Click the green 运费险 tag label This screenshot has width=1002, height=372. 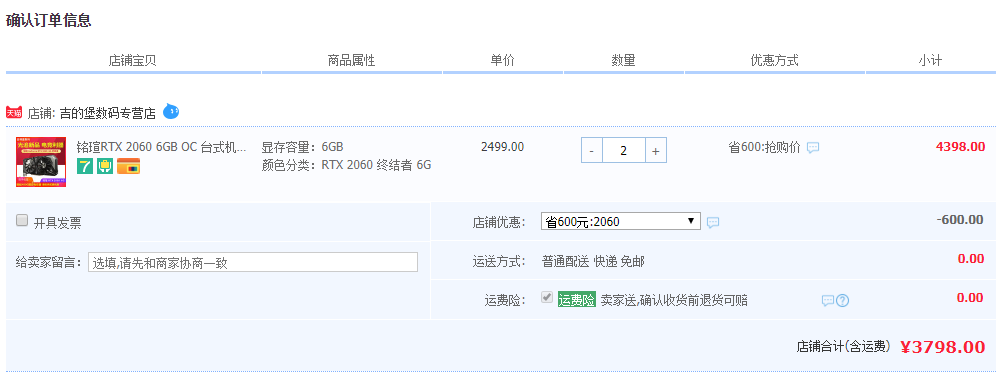(x=576, y=300)
